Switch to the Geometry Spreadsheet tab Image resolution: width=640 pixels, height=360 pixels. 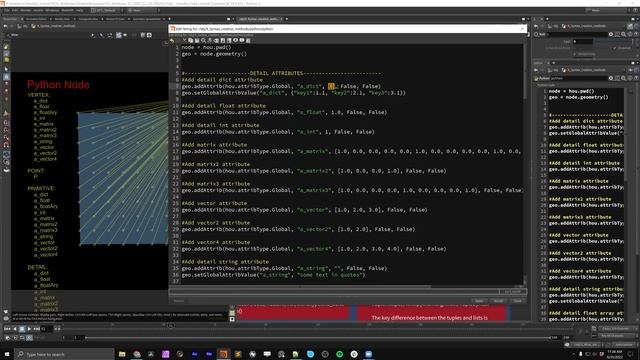click(147, 19)
